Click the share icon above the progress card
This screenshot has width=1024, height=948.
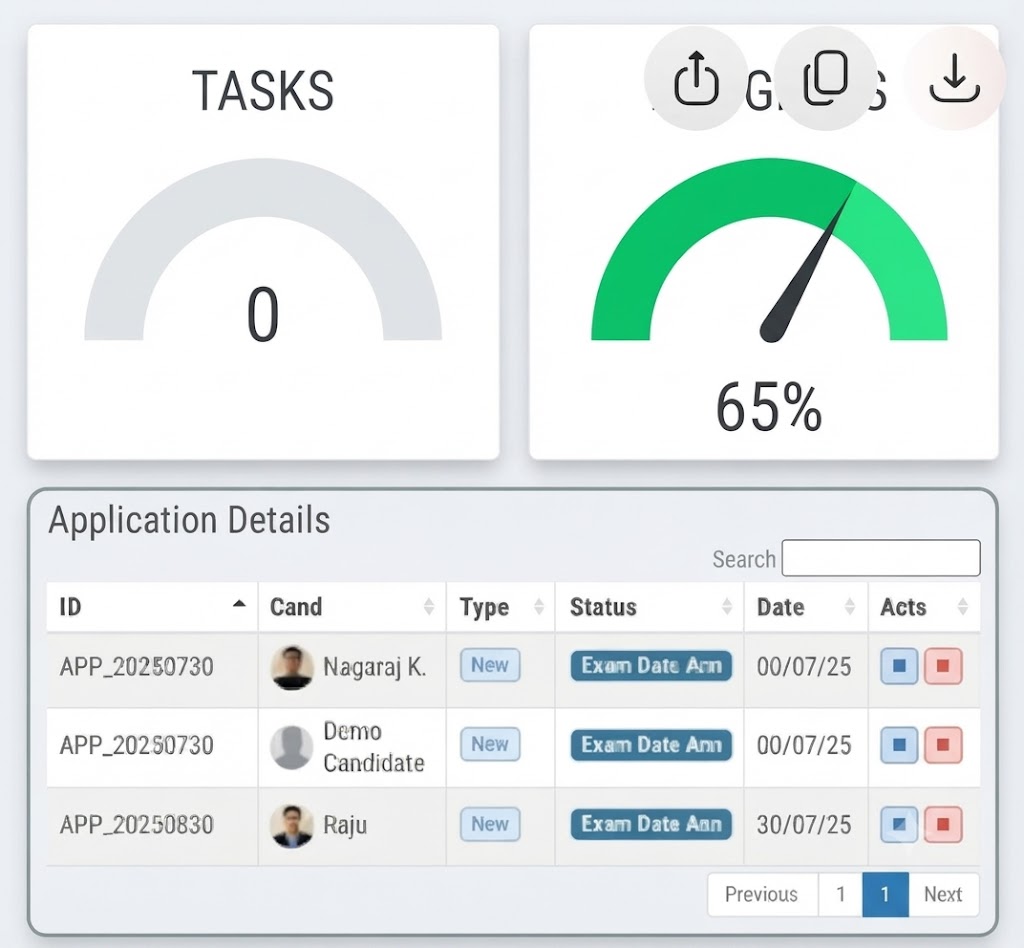(x=696, y=78)
